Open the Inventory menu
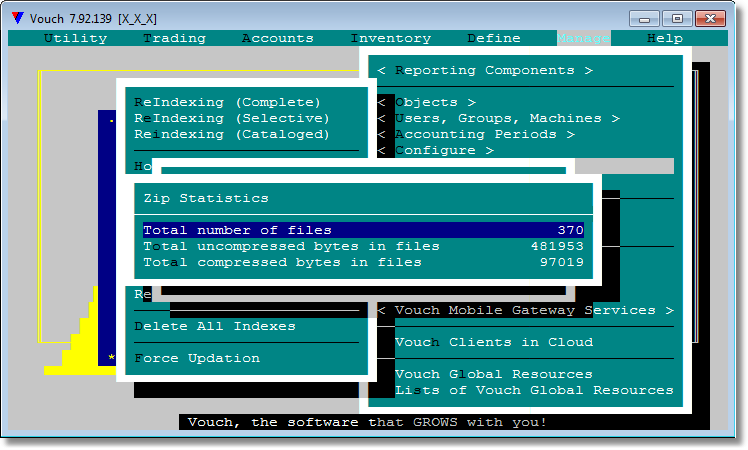Screen dimensions: 748x450 pos(391,38)
